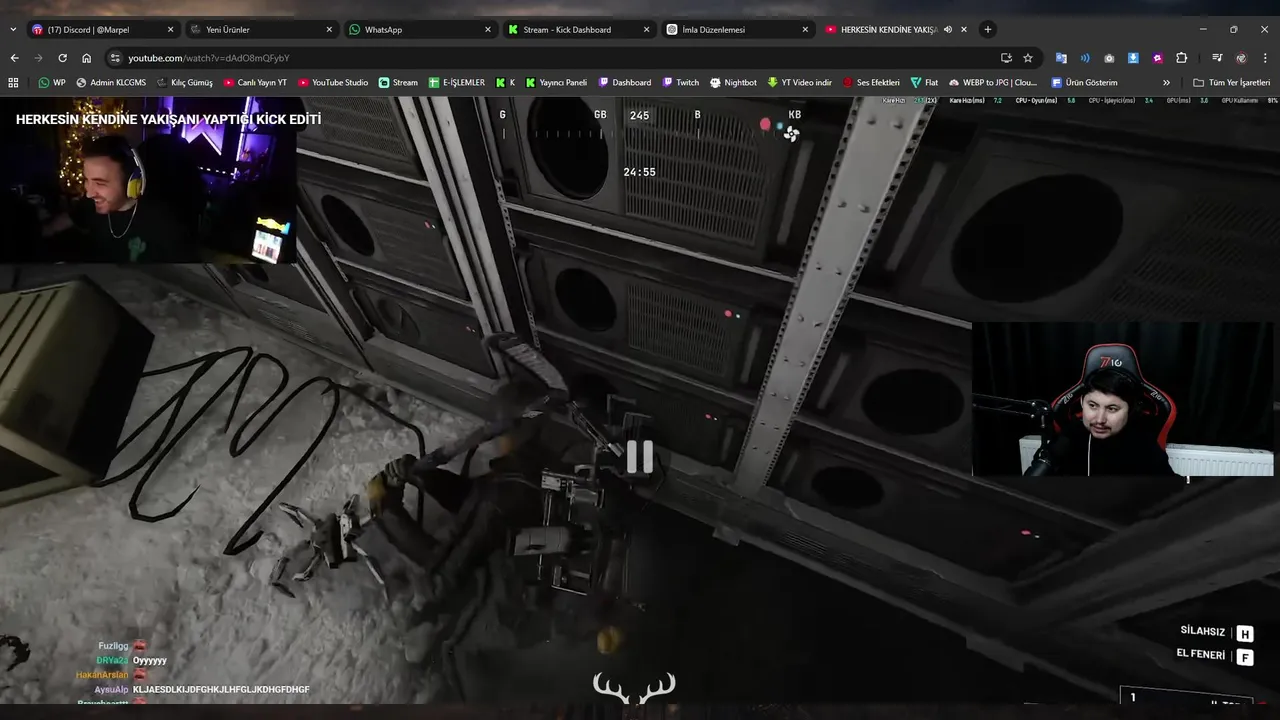Show hidden bookmarks with chevron
The height and width of the screenshot is (720, 1280).
pos(1166,82)
